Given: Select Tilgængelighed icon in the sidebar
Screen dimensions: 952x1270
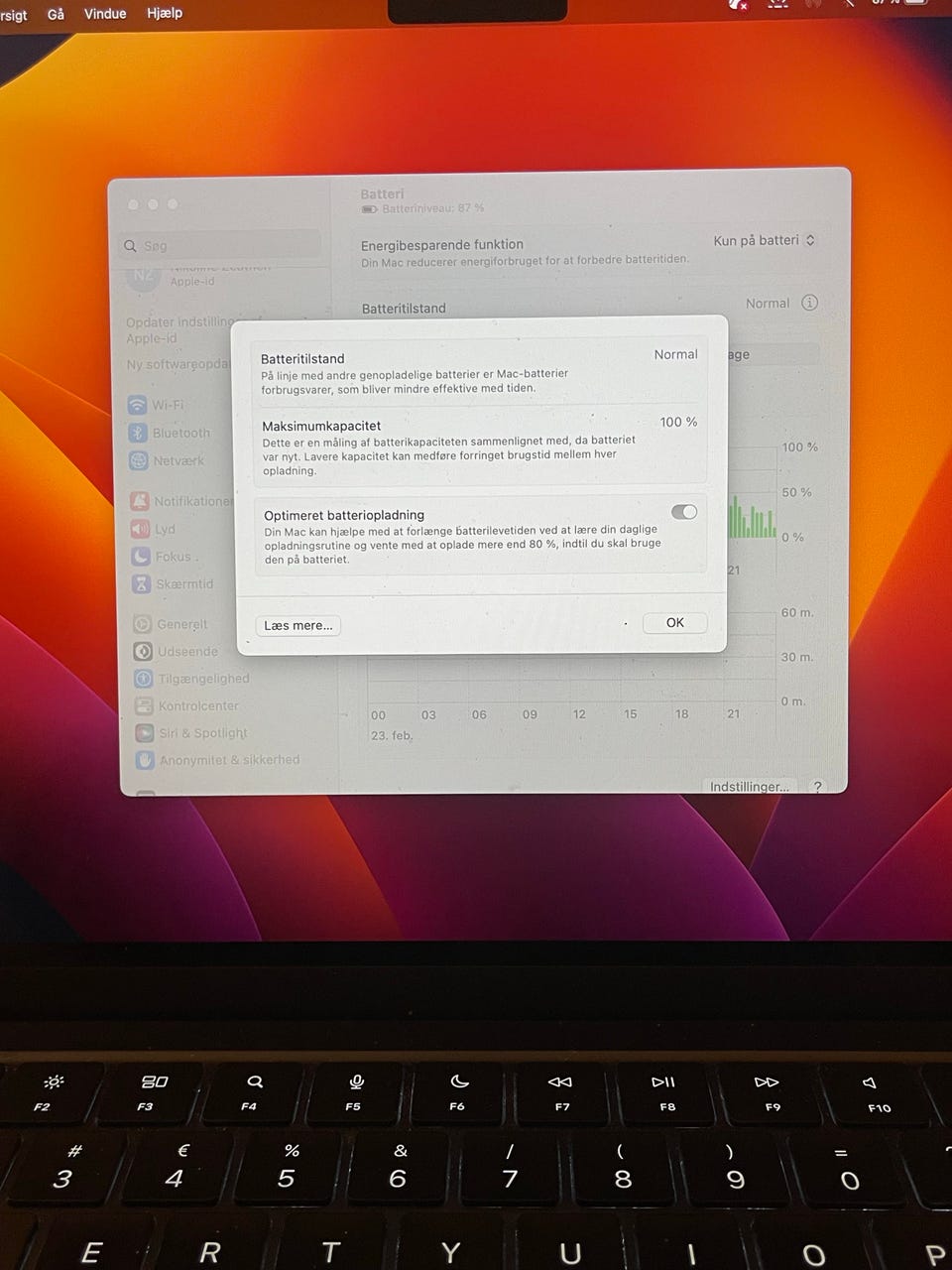Looking at the screenshot, I should (x=143, y=679).
